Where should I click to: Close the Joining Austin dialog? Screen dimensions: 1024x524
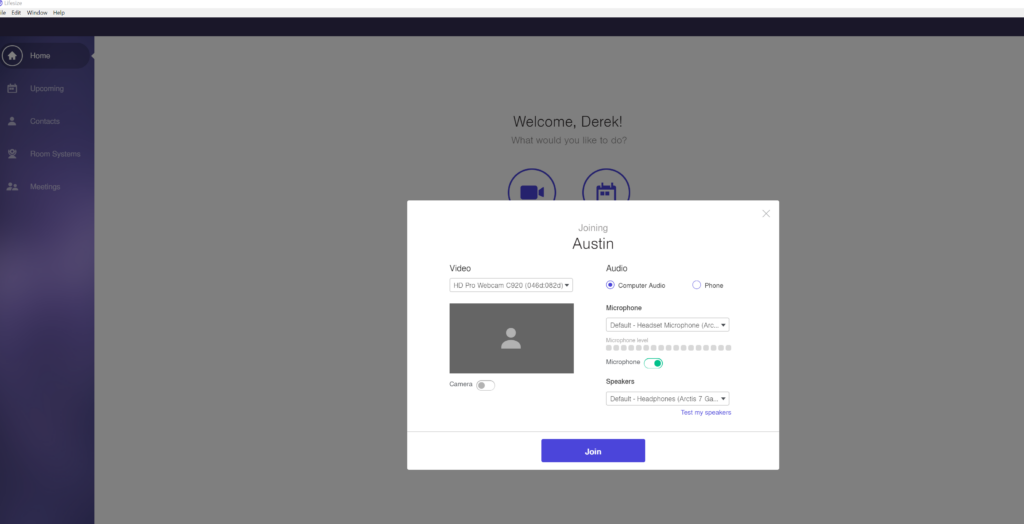tap(766, 214)
